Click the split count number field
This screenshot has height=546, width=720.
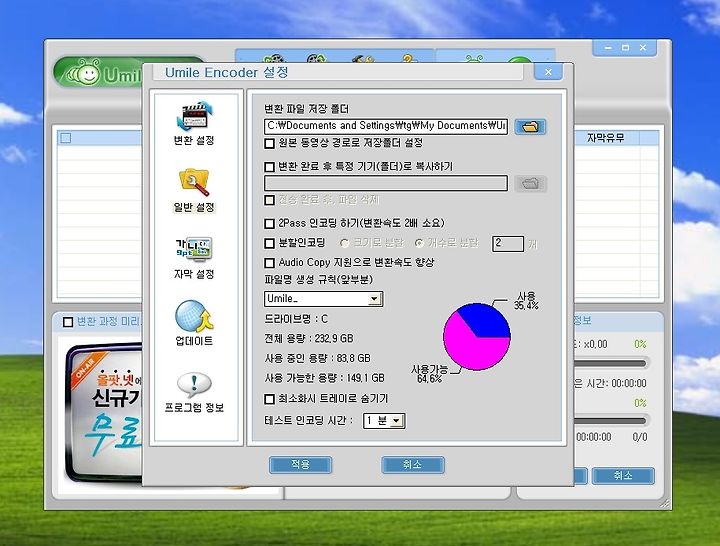pos(507,243)
